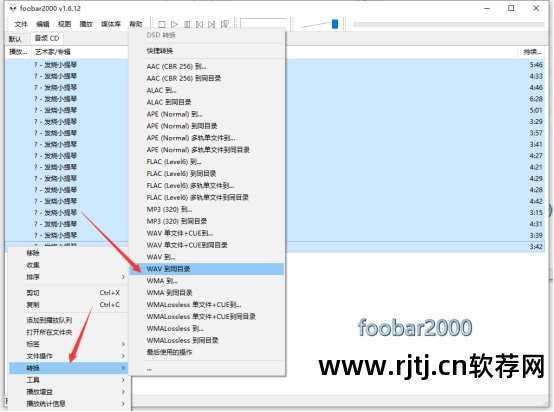
Task: Click the Play toolbar icon
Action: tap(174, 24)
